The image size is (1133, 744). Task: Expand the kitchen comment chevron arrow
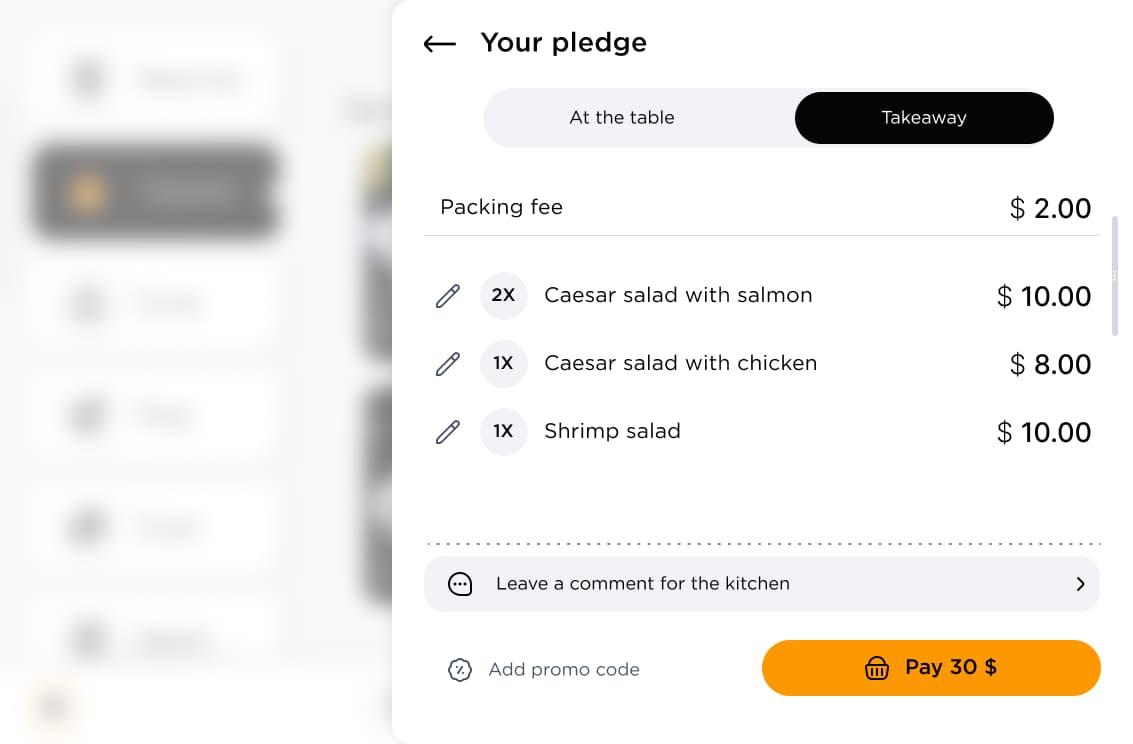click(x=1080, y=584)
